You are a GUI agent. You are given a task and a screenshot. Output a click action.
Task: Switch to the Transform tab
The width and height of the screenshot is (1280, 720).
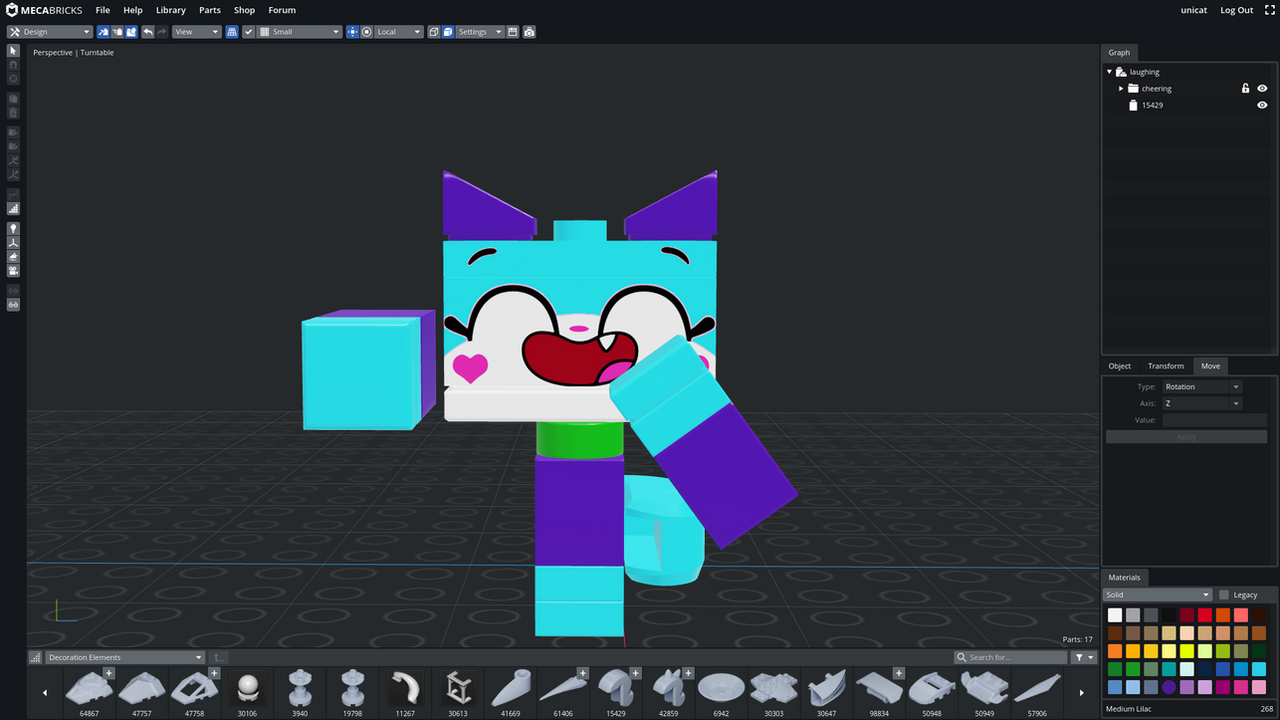[x=1166, y=366]
